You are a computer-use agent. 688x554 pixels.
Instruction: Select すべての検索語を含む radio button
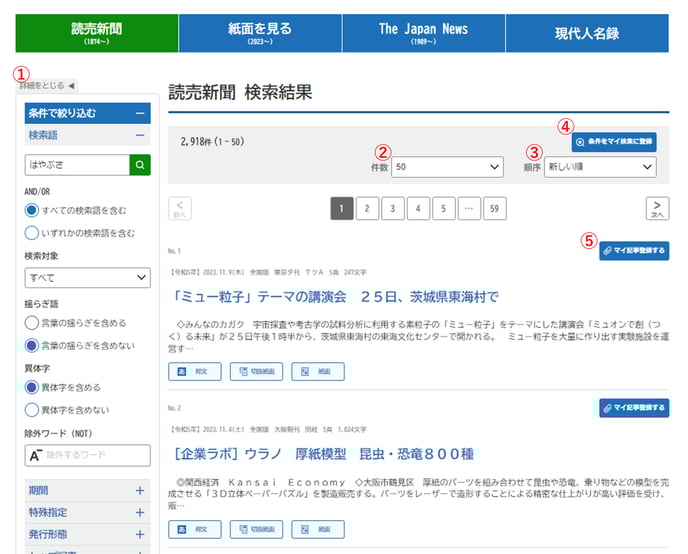tap(32, 211)
